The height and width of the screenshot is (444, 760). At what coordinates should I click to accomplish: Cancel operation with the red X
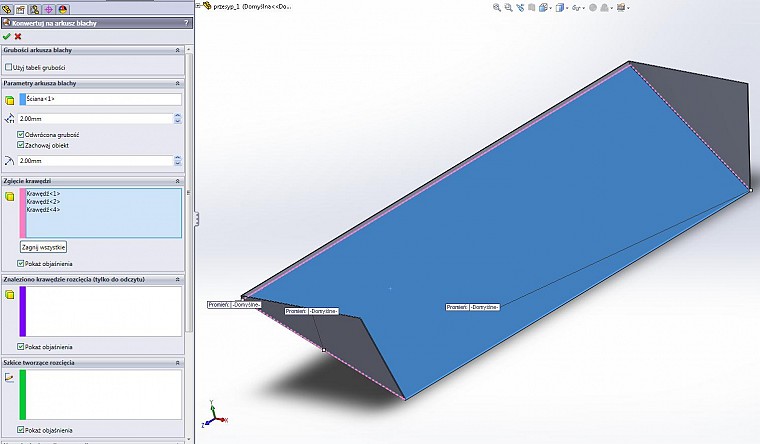click(18, 36)
